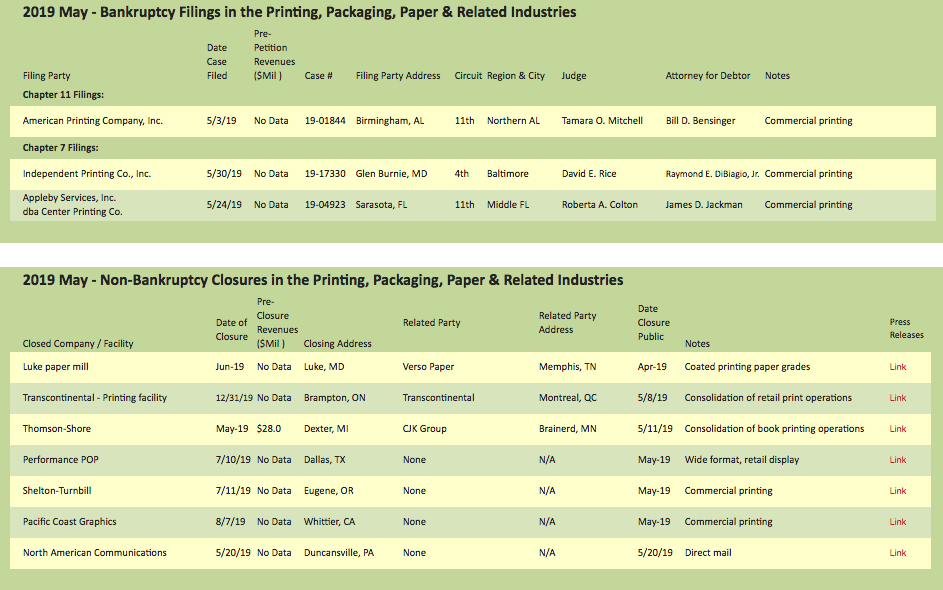Select the 'Chapter 7 Filings:' label

(61, 148)
